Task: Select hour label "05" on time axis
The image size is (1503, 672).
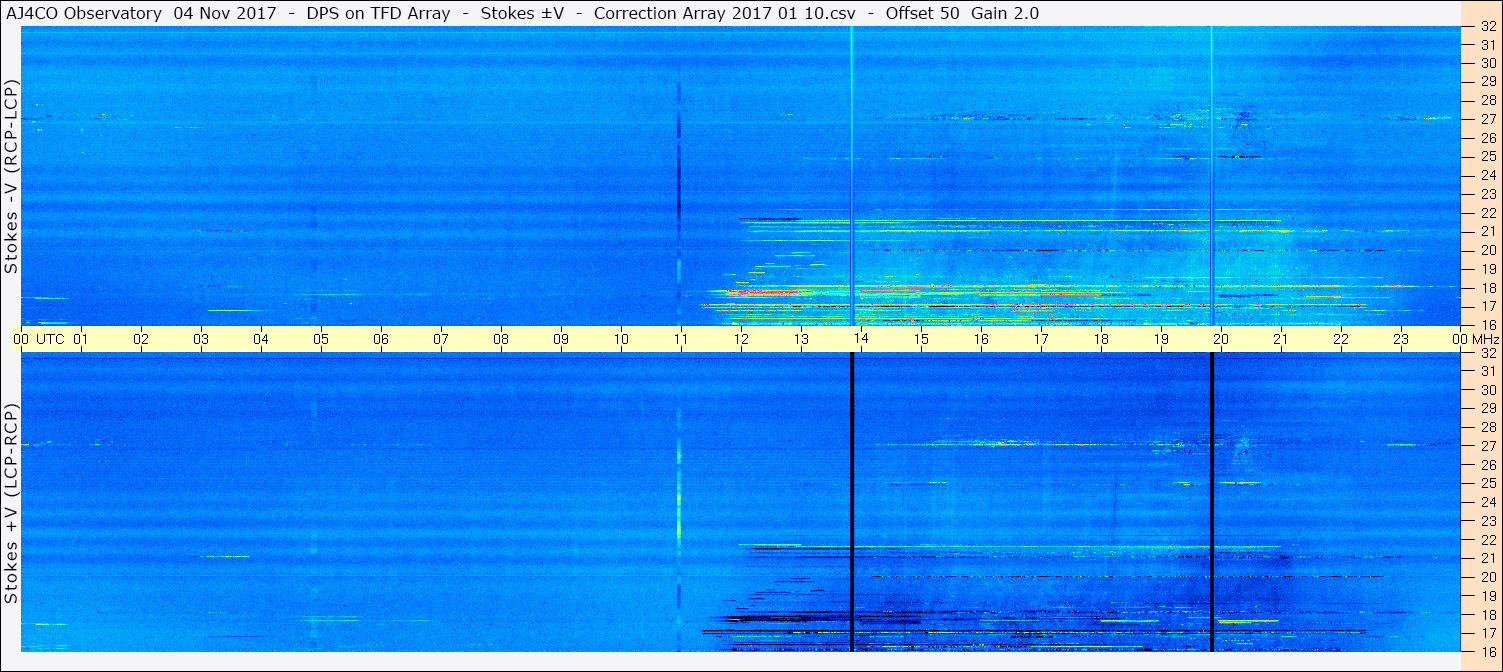Action: coord(321,339)
